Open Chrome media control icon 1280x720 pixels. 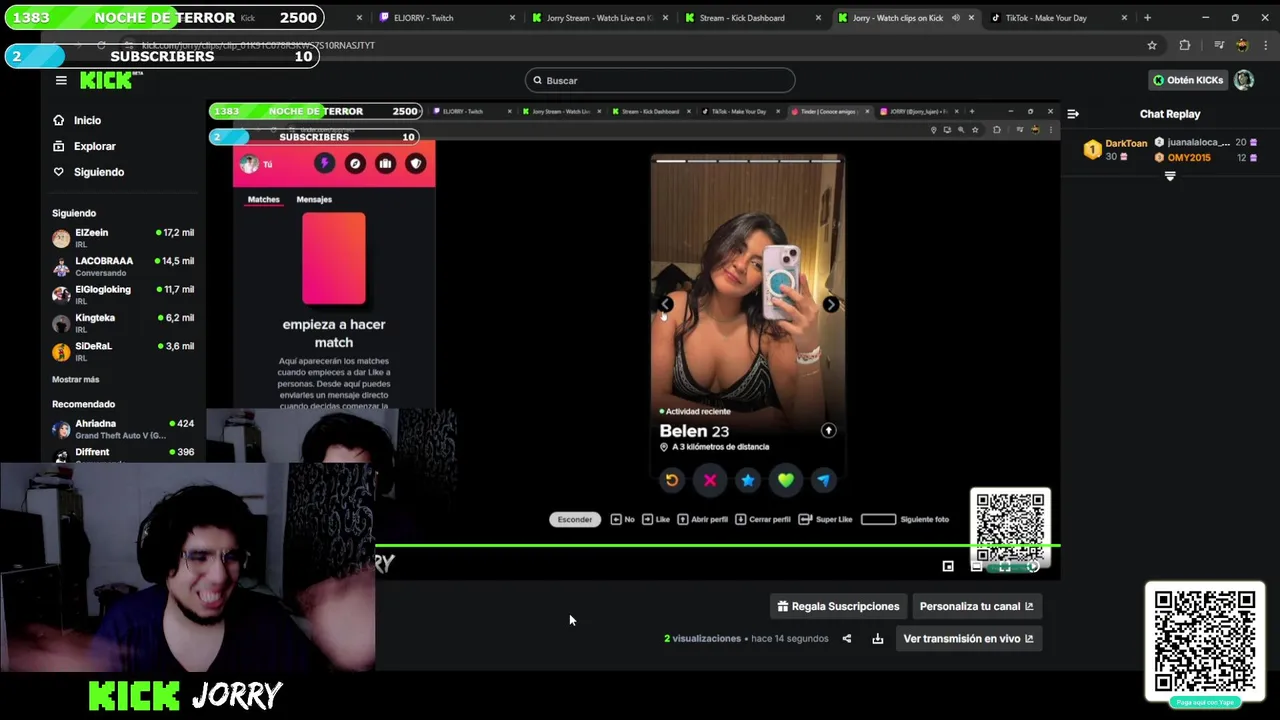click(1219, 45)
